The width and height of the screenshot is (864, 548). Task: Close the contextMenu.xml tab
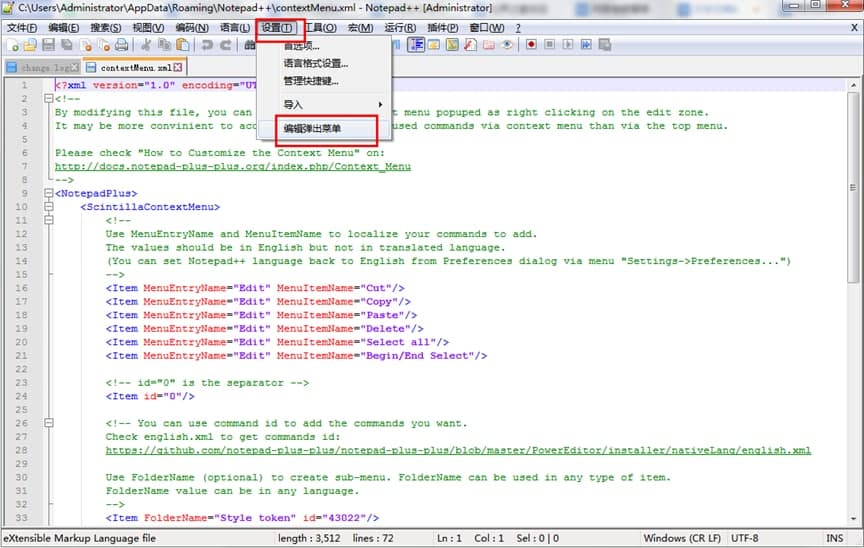(178, 68)
